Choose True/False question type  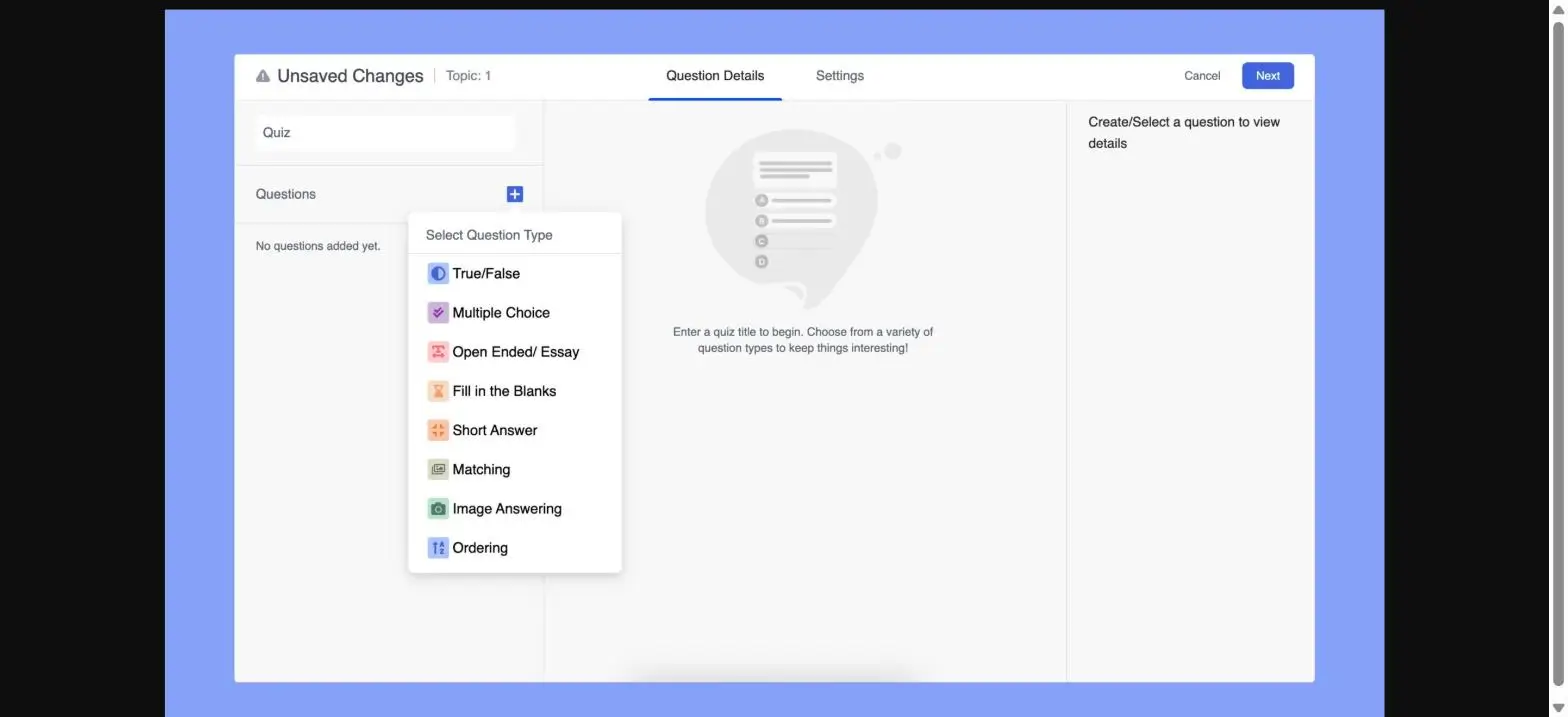(x=515, y=273)
